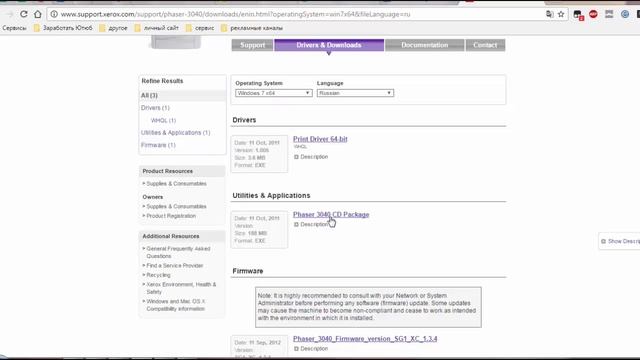Screen dimensions: 640x360
Task: Bookmark this page with the star icon
Action: (x=561, y=14)
